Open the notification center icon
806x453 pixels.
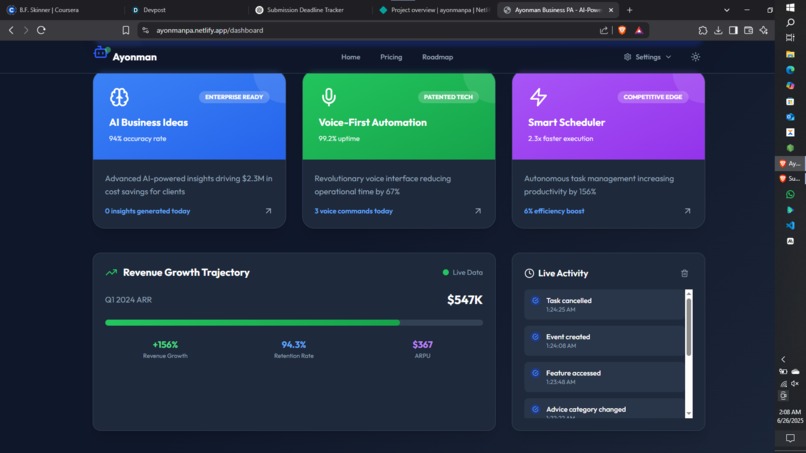[x=790, y=438]
